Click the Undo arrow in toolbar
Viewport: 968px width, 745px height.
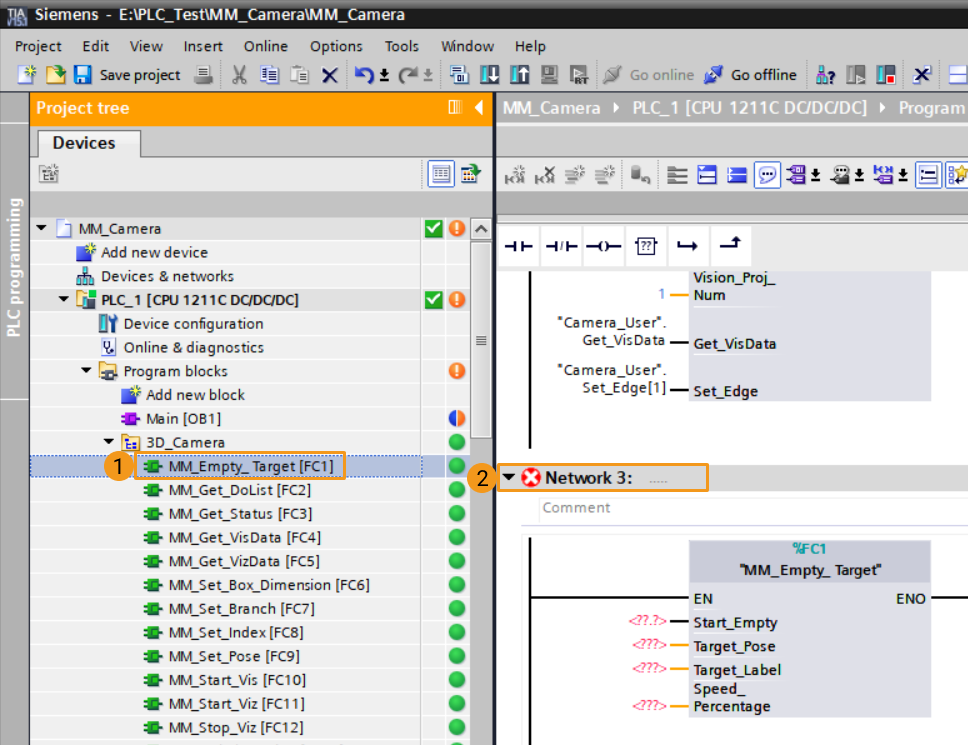tap(364, 75)
